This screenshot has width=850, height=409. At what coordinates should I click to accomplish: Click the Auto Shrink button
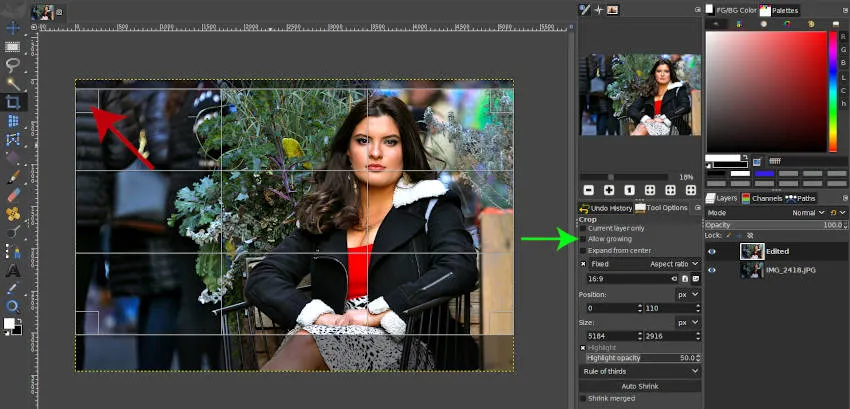pyautogui.click(x=640, y=385)
